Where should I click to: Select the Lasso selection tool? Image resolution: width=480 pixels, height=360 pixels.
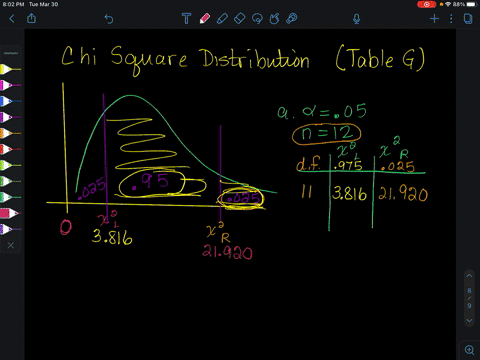coord(257,19)
